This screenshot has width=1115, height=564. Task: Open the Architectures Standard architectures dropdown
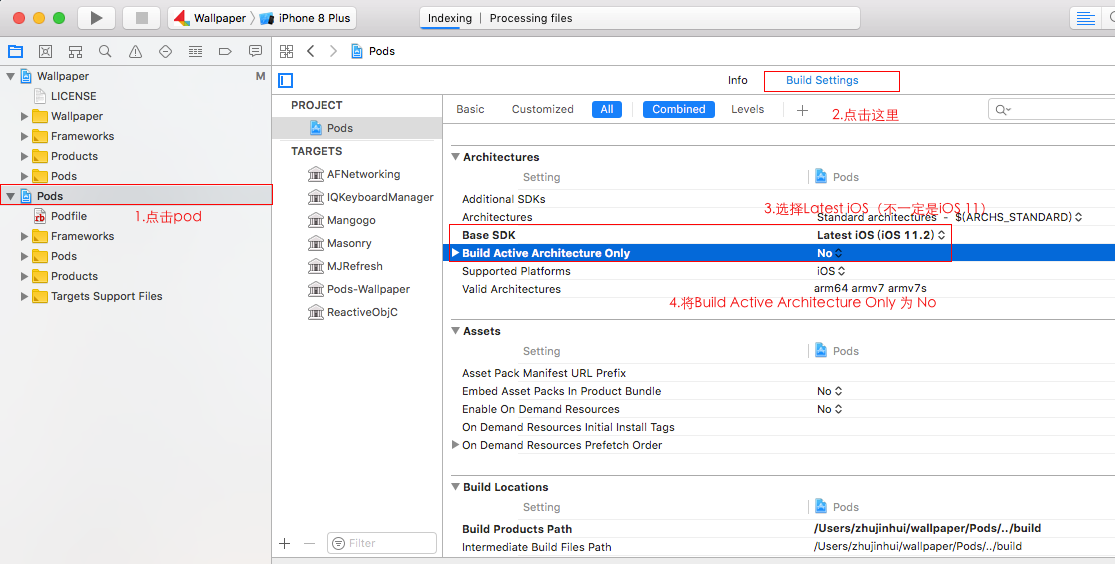tap(949, 217)
